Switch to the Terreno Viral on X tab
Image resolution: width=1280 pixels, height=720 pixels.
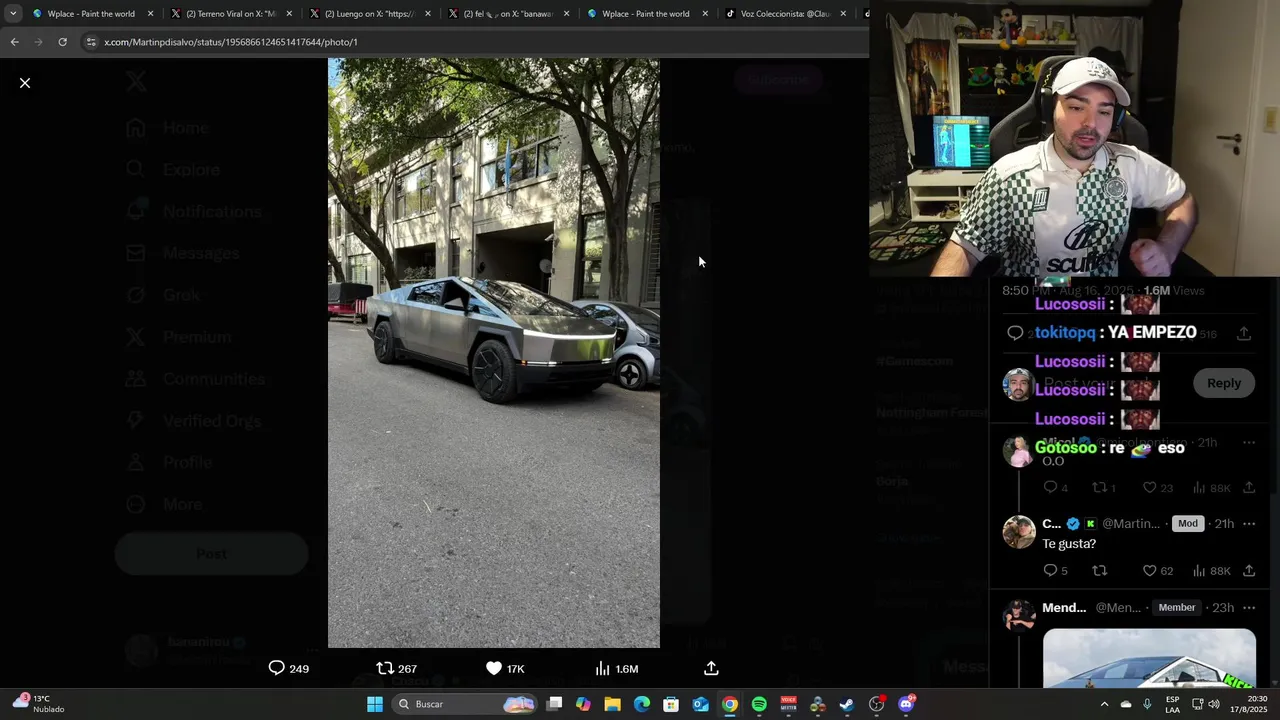click(230, 14)
